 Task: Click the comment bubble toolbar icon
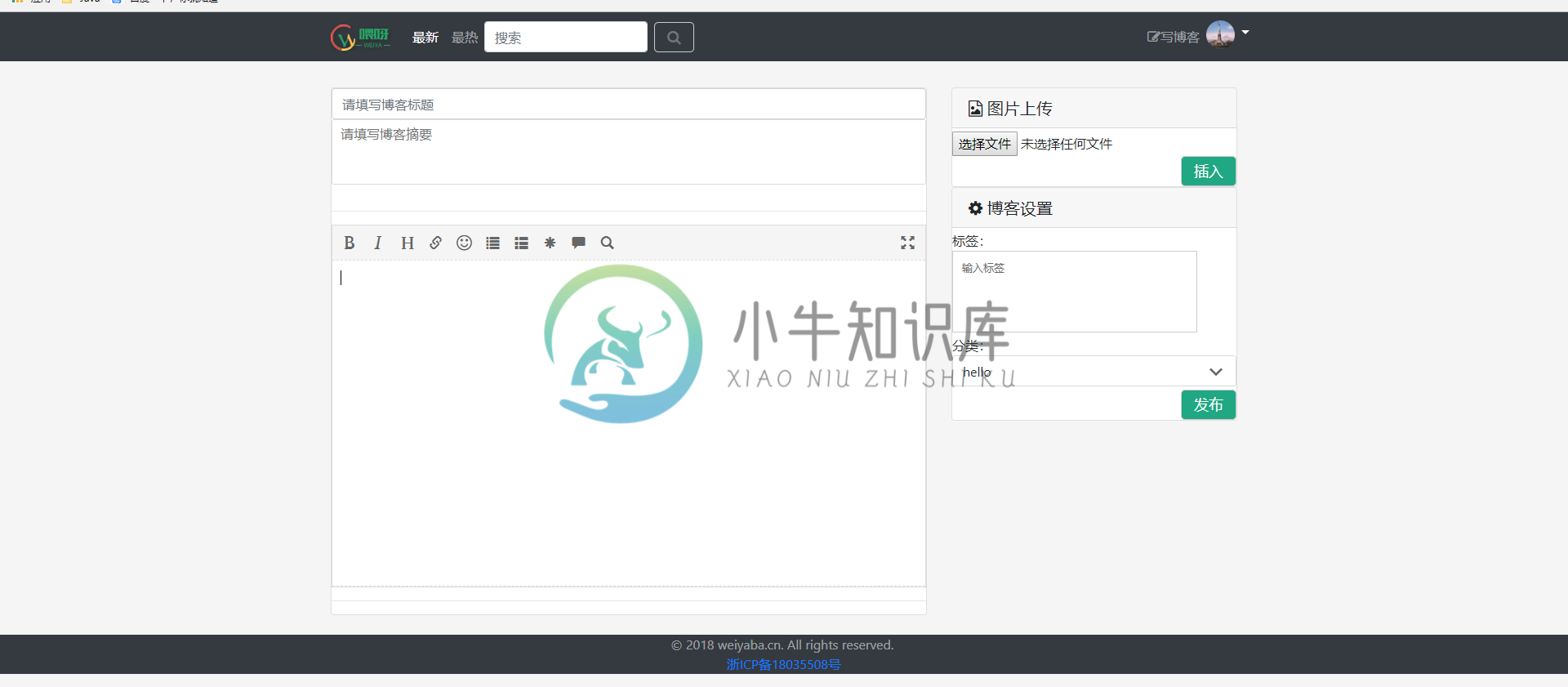[x=578, y=243]
